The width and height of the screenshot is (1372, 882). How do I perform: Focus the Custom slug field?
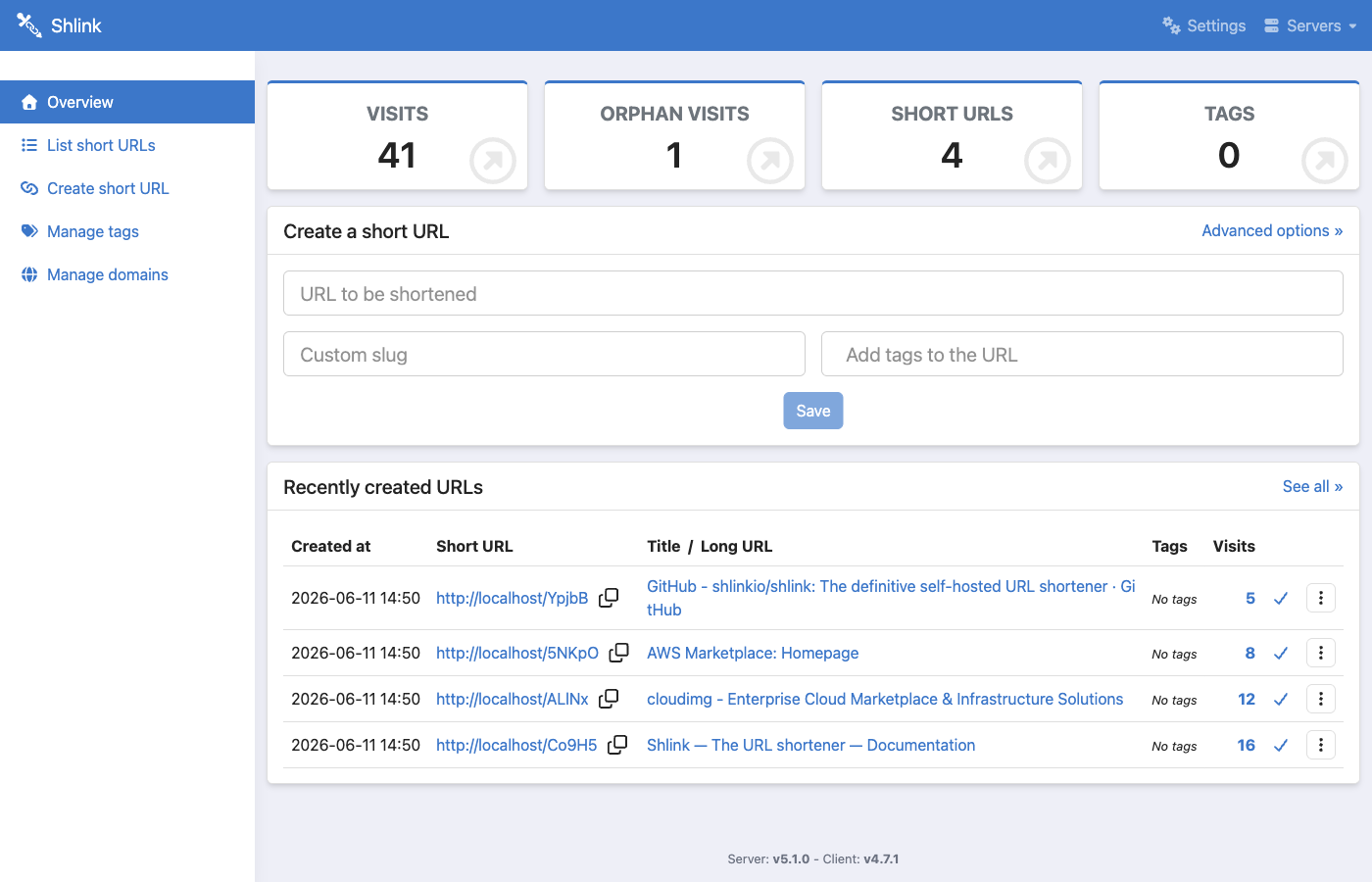point(544,355)
